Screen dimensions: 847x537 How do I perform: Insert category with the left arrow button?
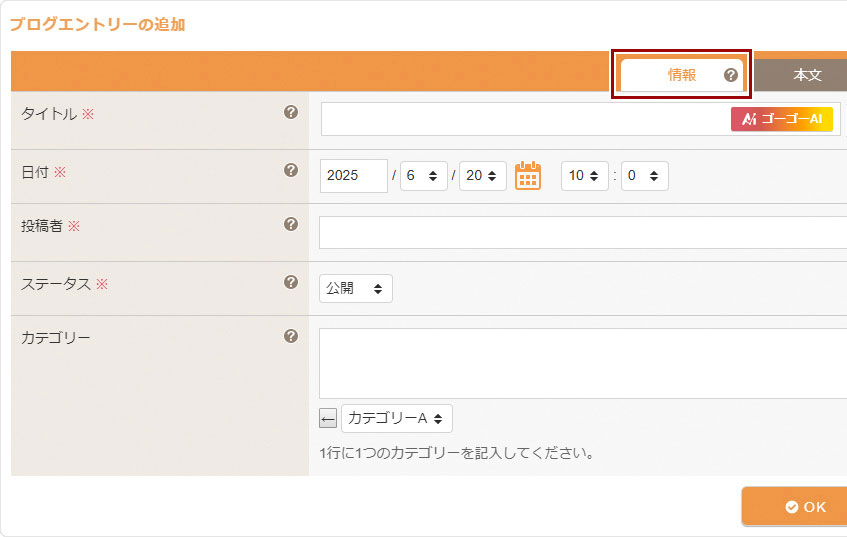click(328, 418)
